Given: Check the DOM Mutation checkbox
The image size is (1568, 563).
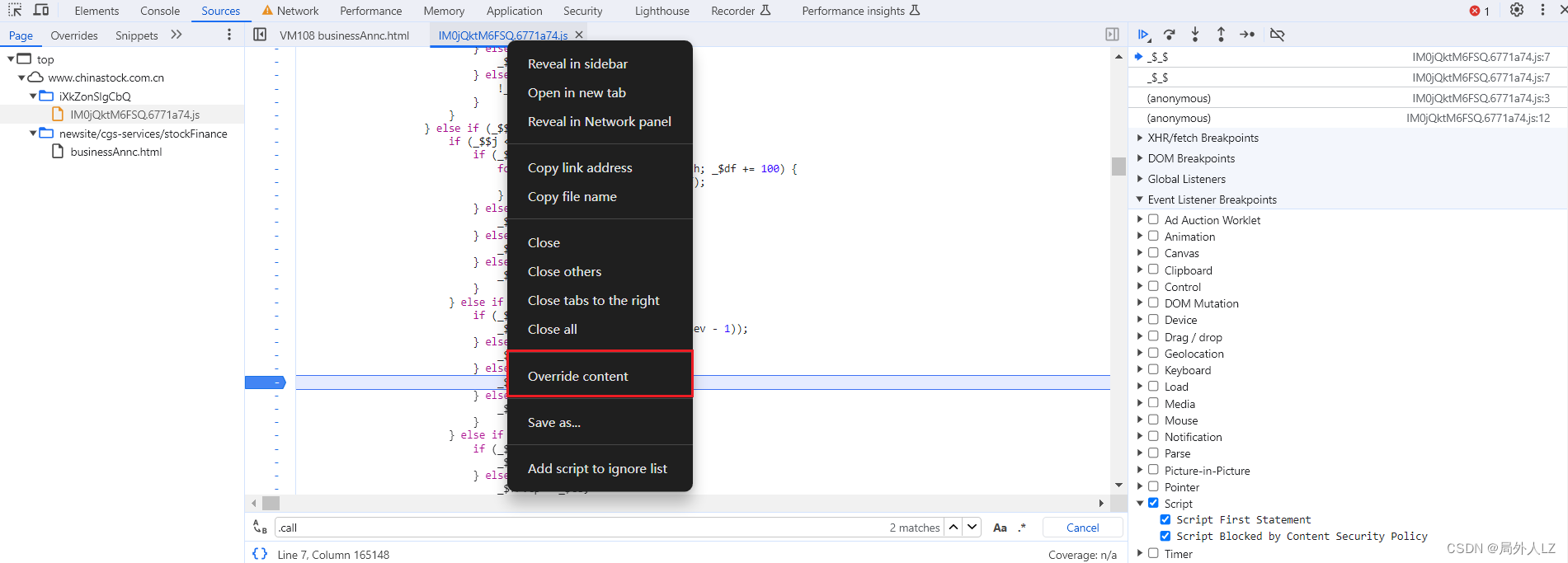Looking at the screenshot, I should tap(1153, 303).
